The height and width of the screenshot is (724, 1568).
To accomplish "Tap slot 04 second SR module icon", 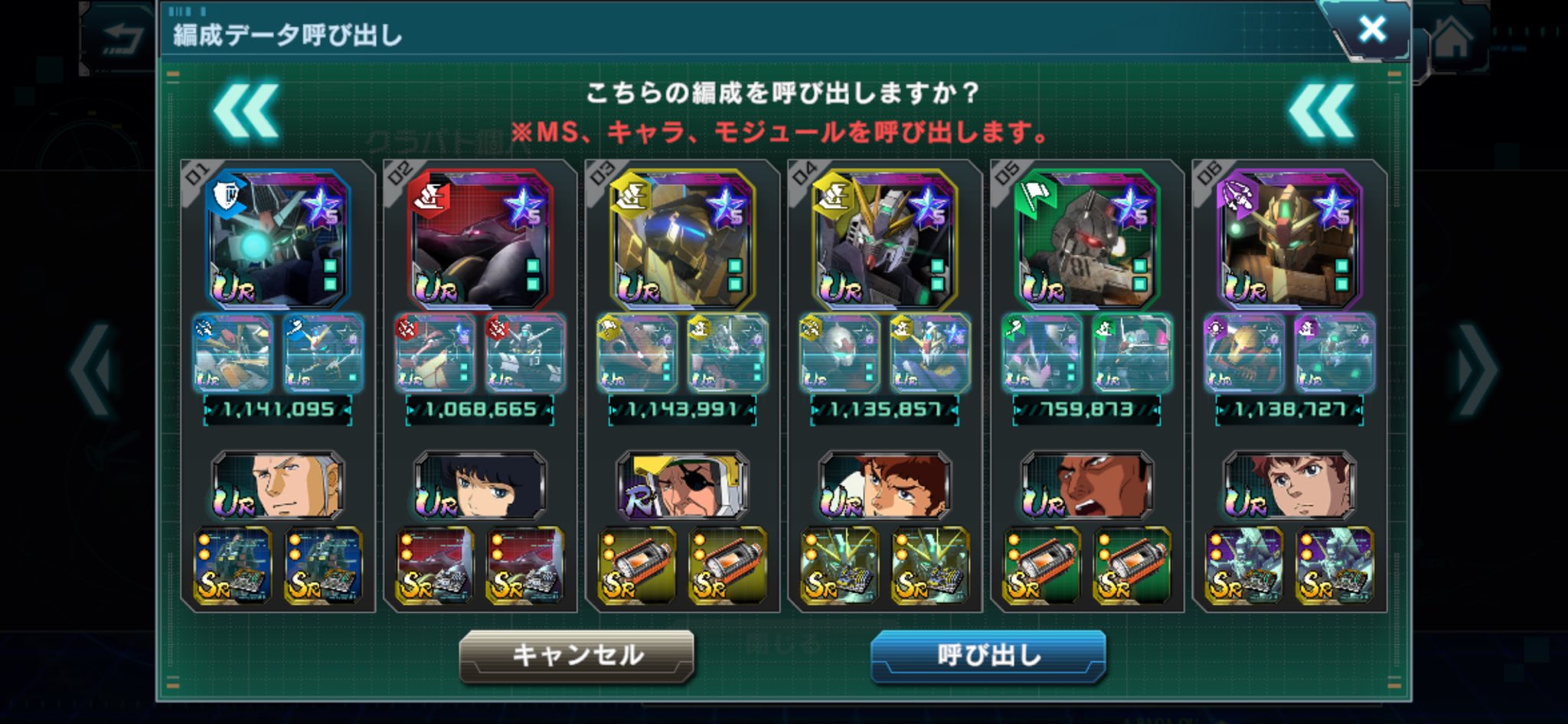I will [930, 565].
